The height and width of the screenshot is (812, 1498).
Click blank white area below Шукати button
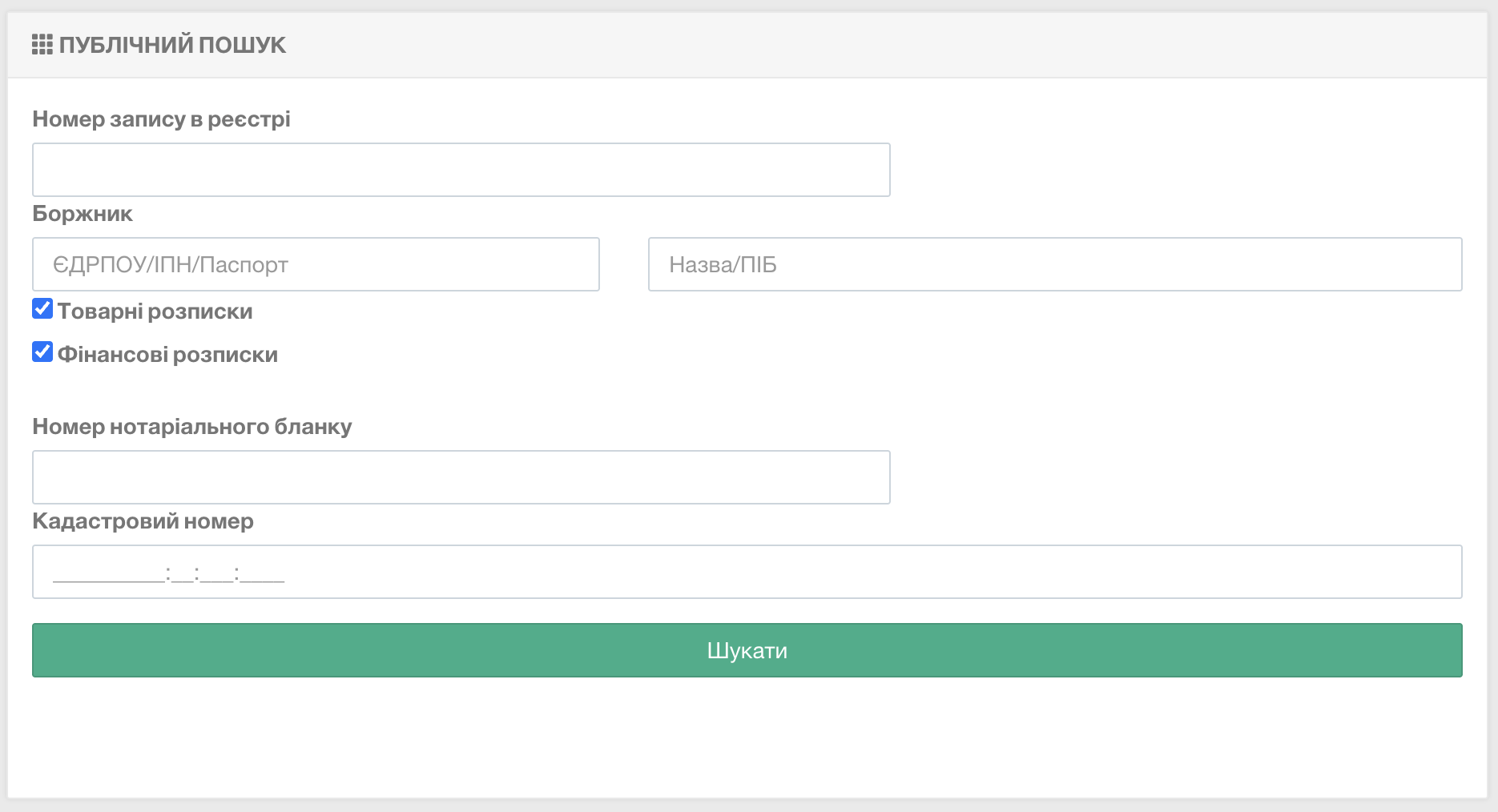[747, 737]
